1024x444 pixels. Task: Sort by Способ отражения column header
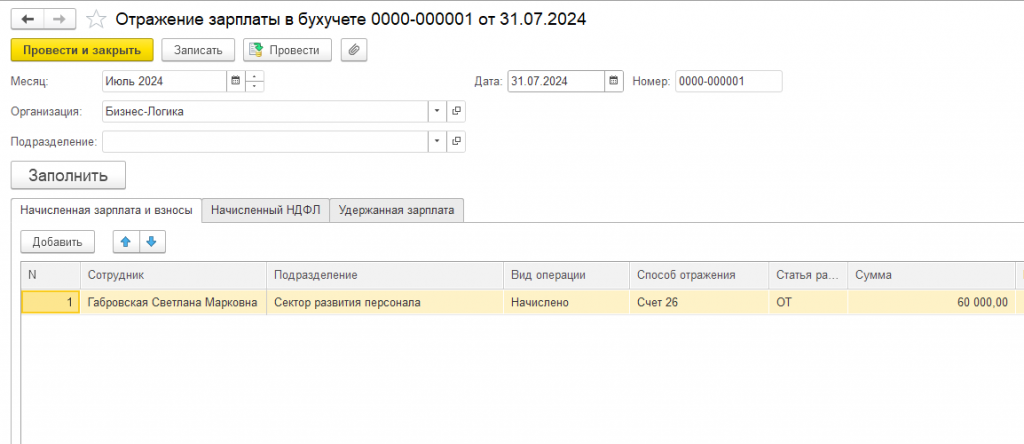(699, 276)
